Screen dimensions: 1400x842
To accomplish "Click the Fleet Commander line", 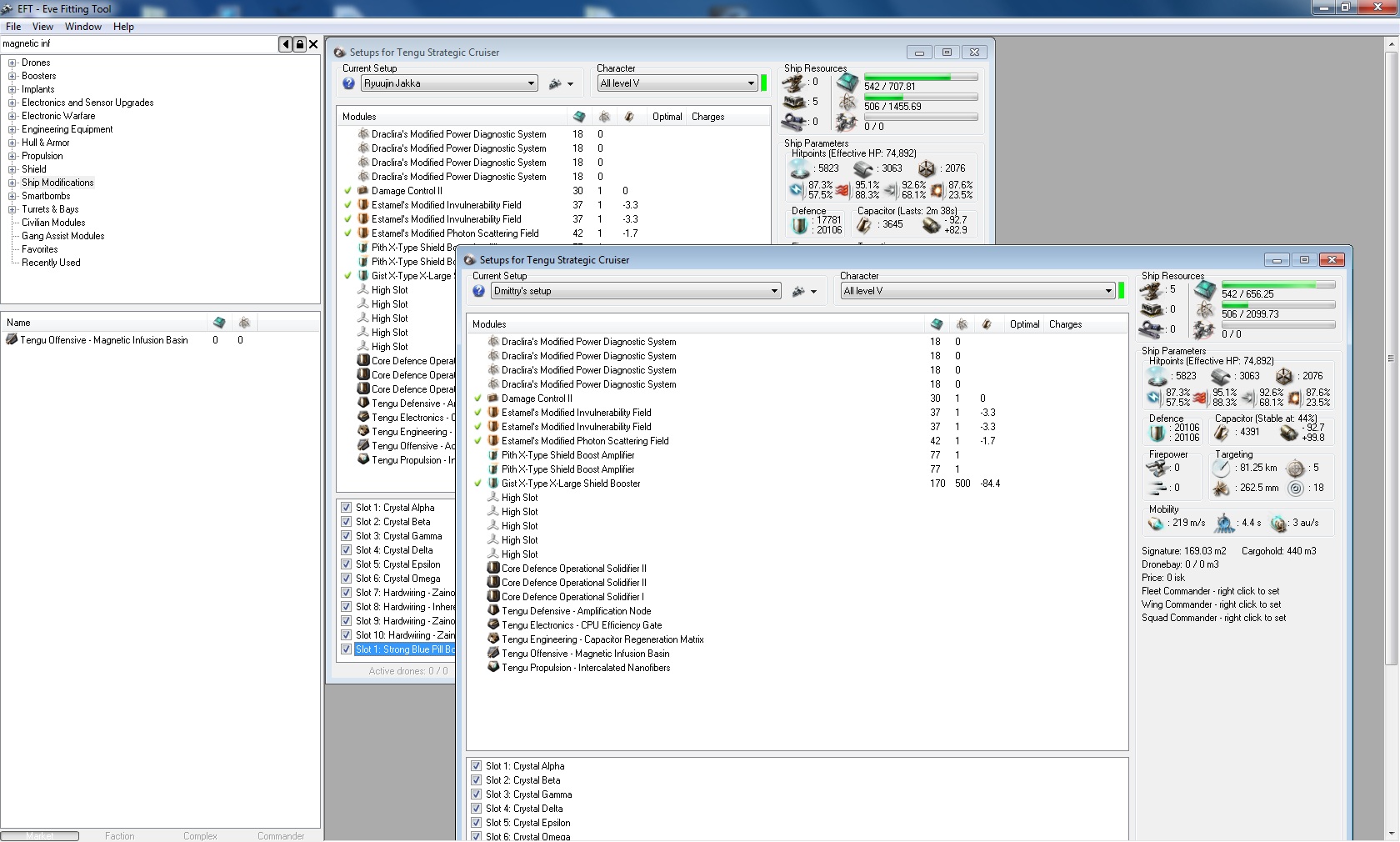I will [x=1210, y=591].
